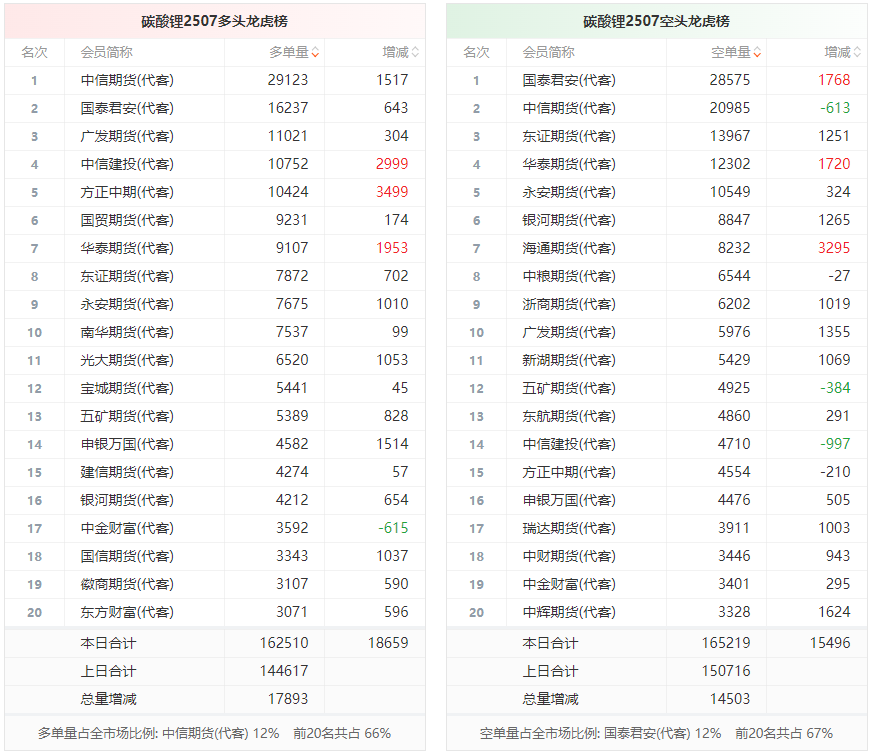The image size is (873, 756).
Task: Select 浙商期货(代客) row
Action: click(657, 304)
